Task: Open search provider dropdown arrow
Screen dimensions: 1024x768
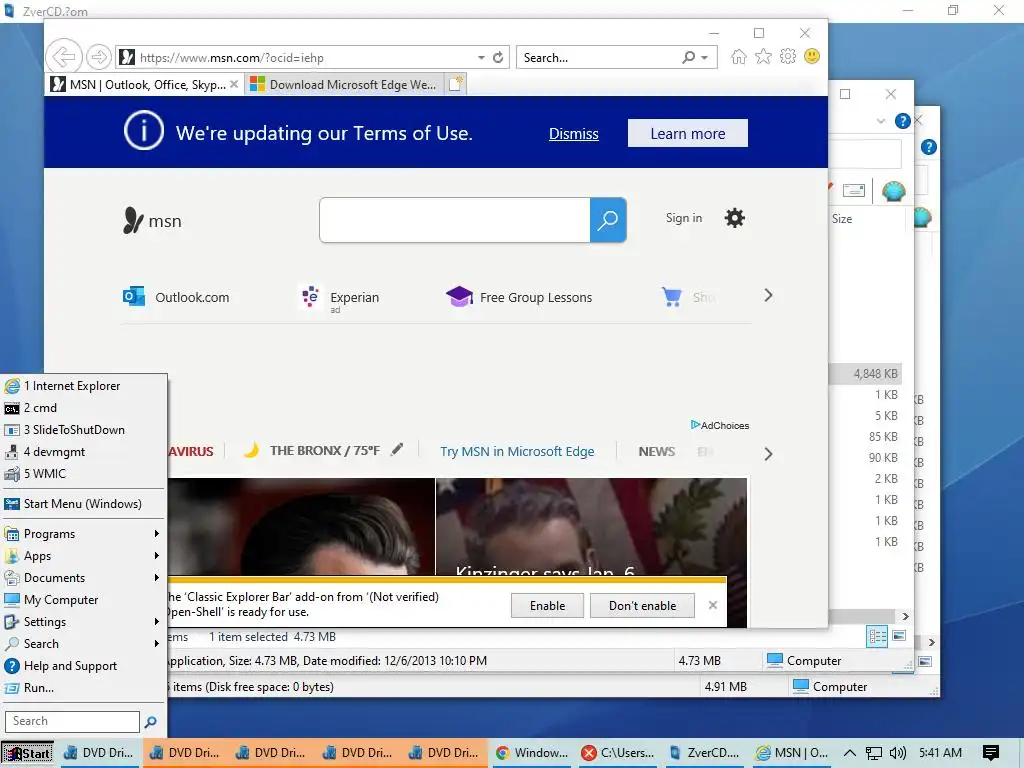Action: tap(705, 57)
